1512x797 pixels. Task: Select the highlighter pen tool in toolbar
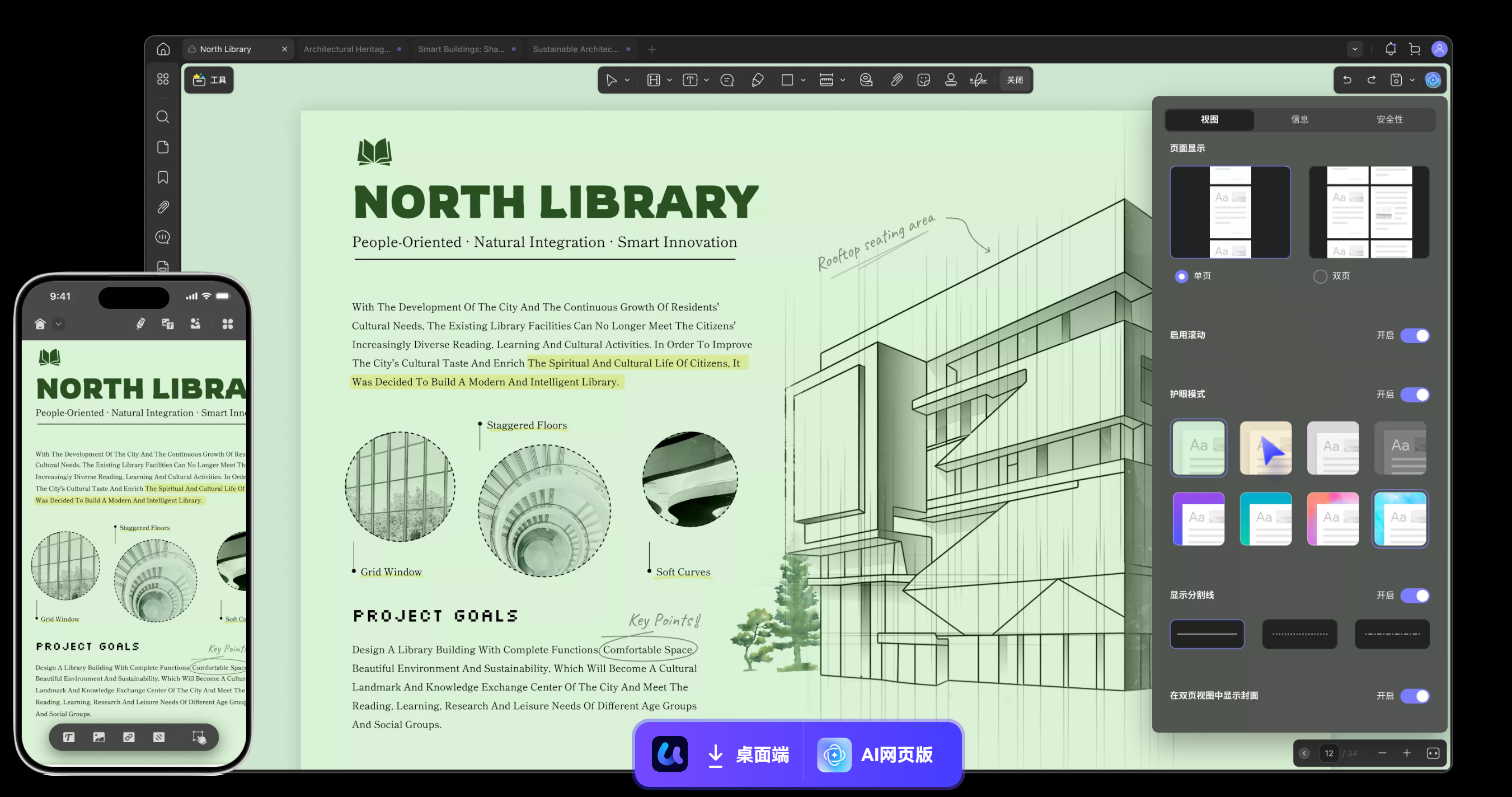tap(757, 80)
